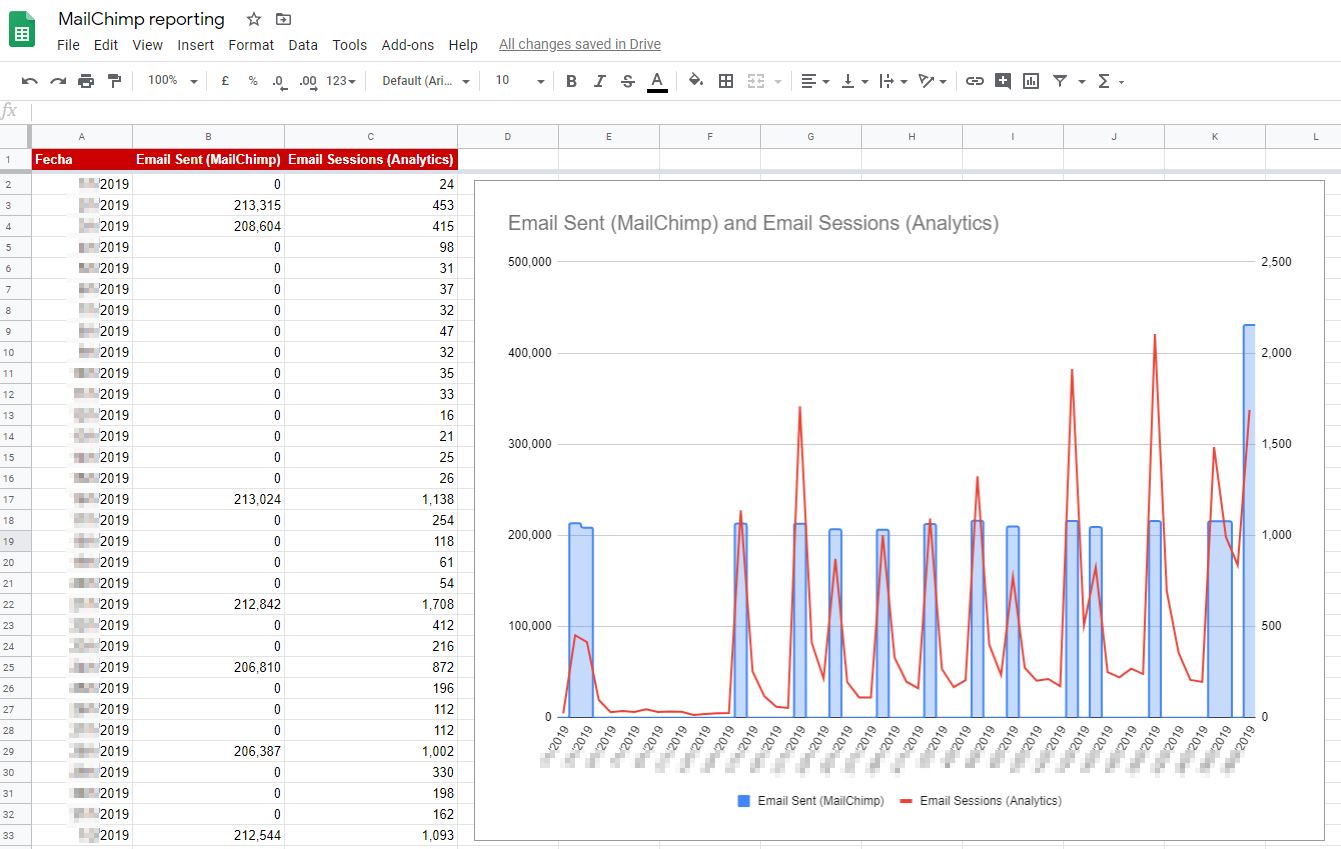
Task: Open more number formats dropdown
Action: pos(341,81)
